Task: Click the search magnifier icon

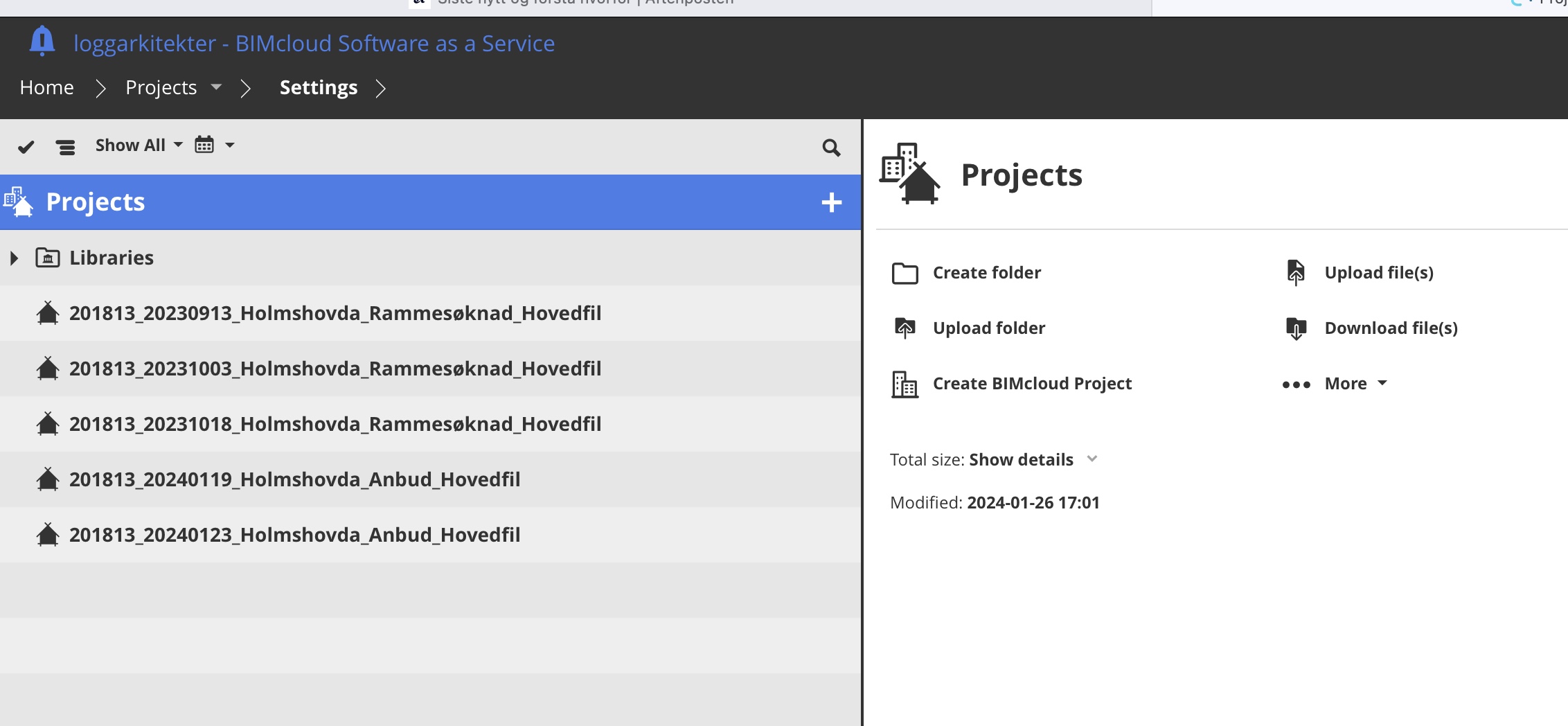Action: coord(831,148)
